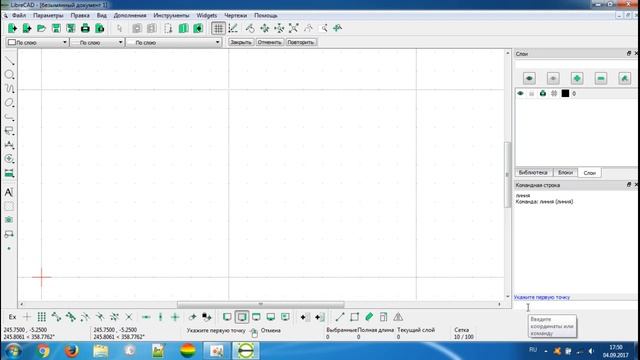Image resolution: width=640 pixels, height=360 pixels.
Task: Click the Закрыть button
Action: tap(241, 42)
